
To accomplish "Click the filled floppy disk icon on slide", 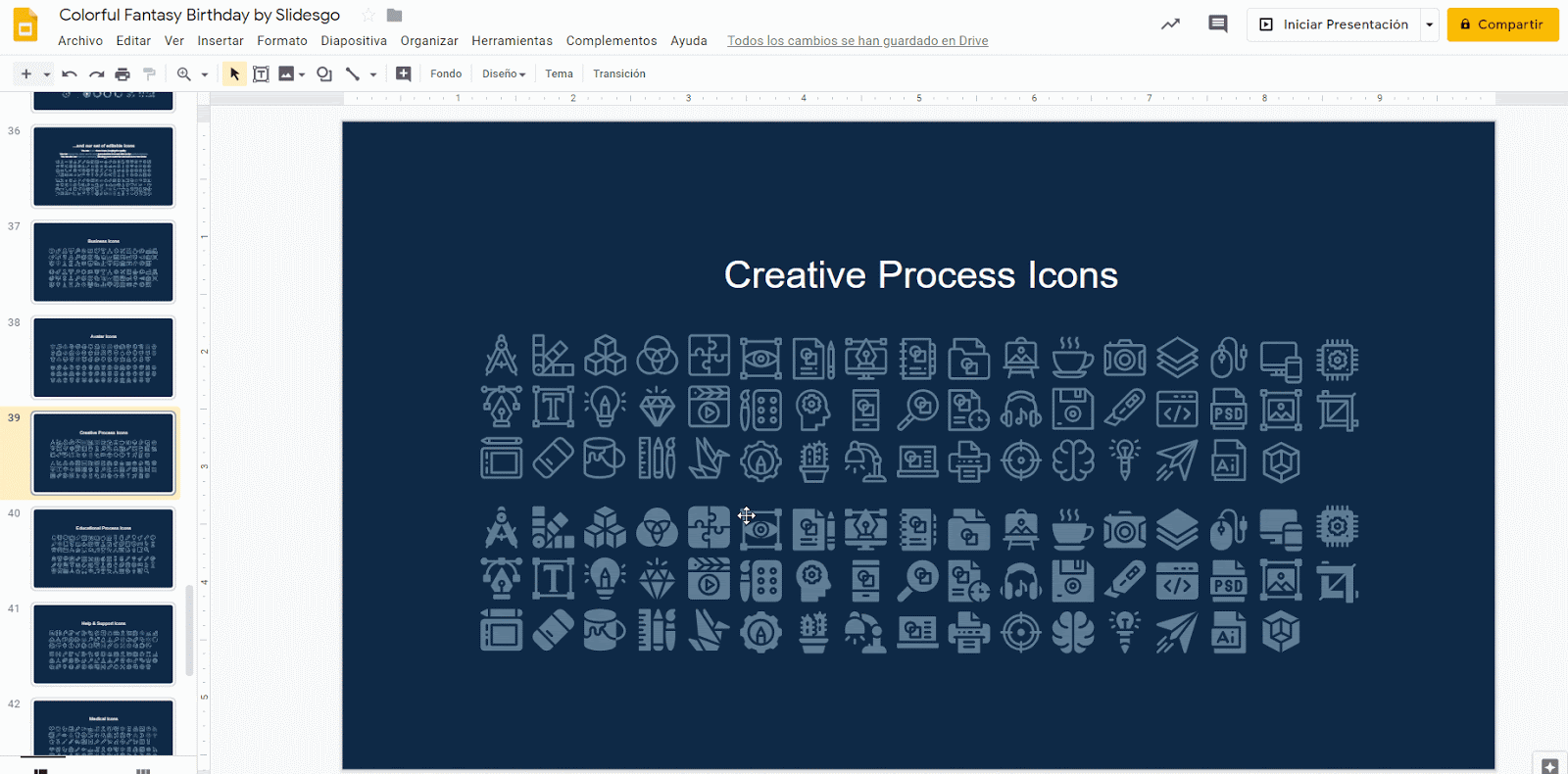I will (x=1072, y=581).
